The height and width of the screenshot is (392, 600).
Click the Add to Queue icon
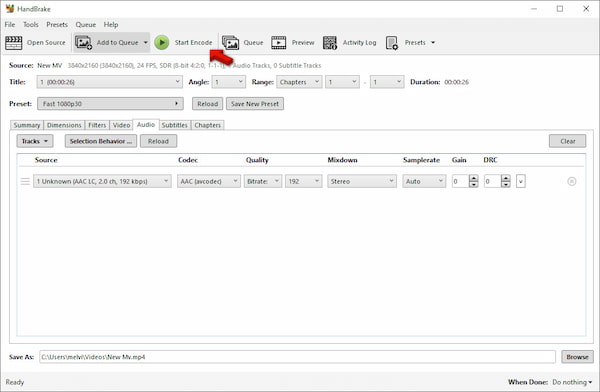point(83,42)
